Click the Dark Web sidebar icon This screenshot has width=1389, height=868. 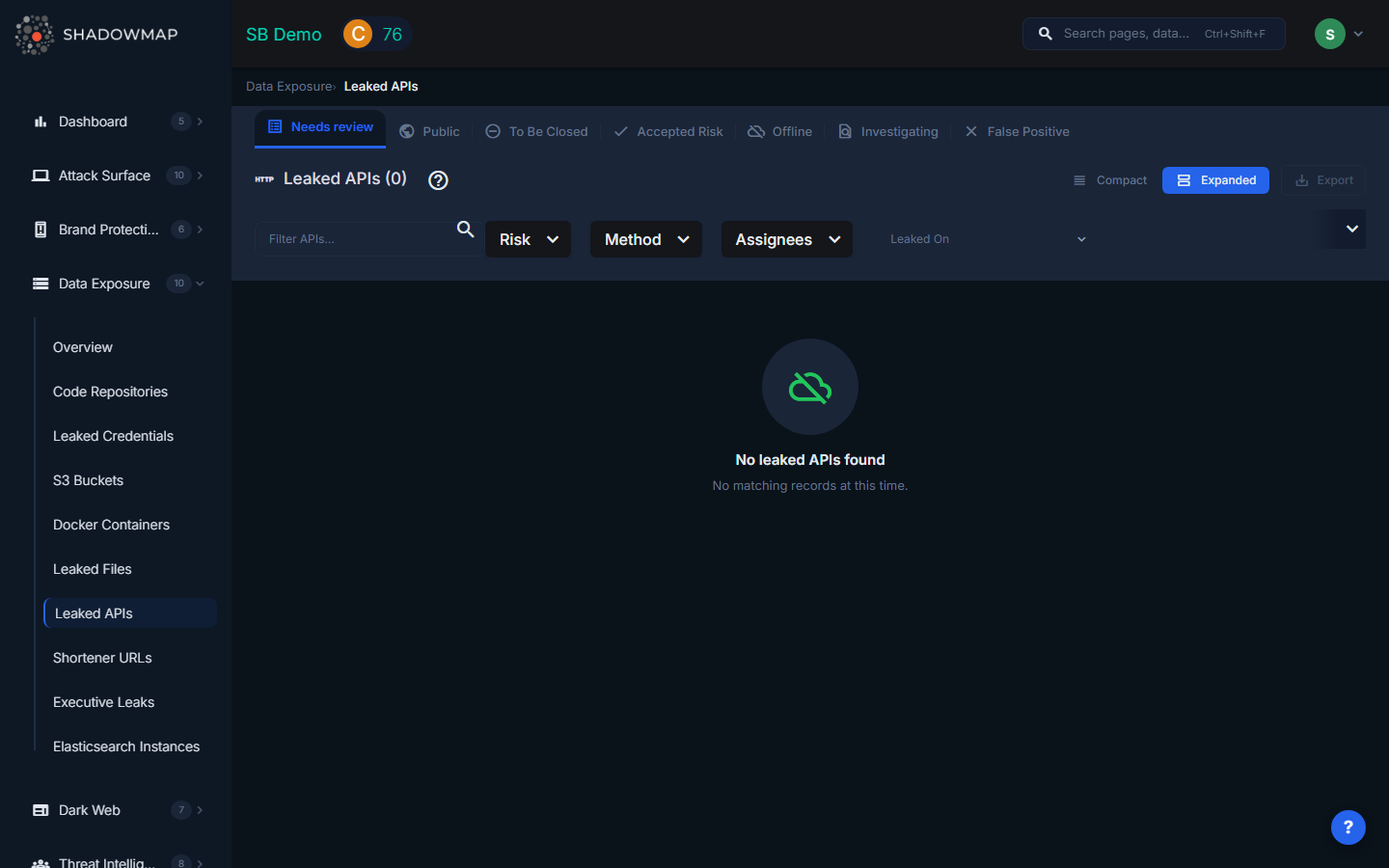coord(41,810)
